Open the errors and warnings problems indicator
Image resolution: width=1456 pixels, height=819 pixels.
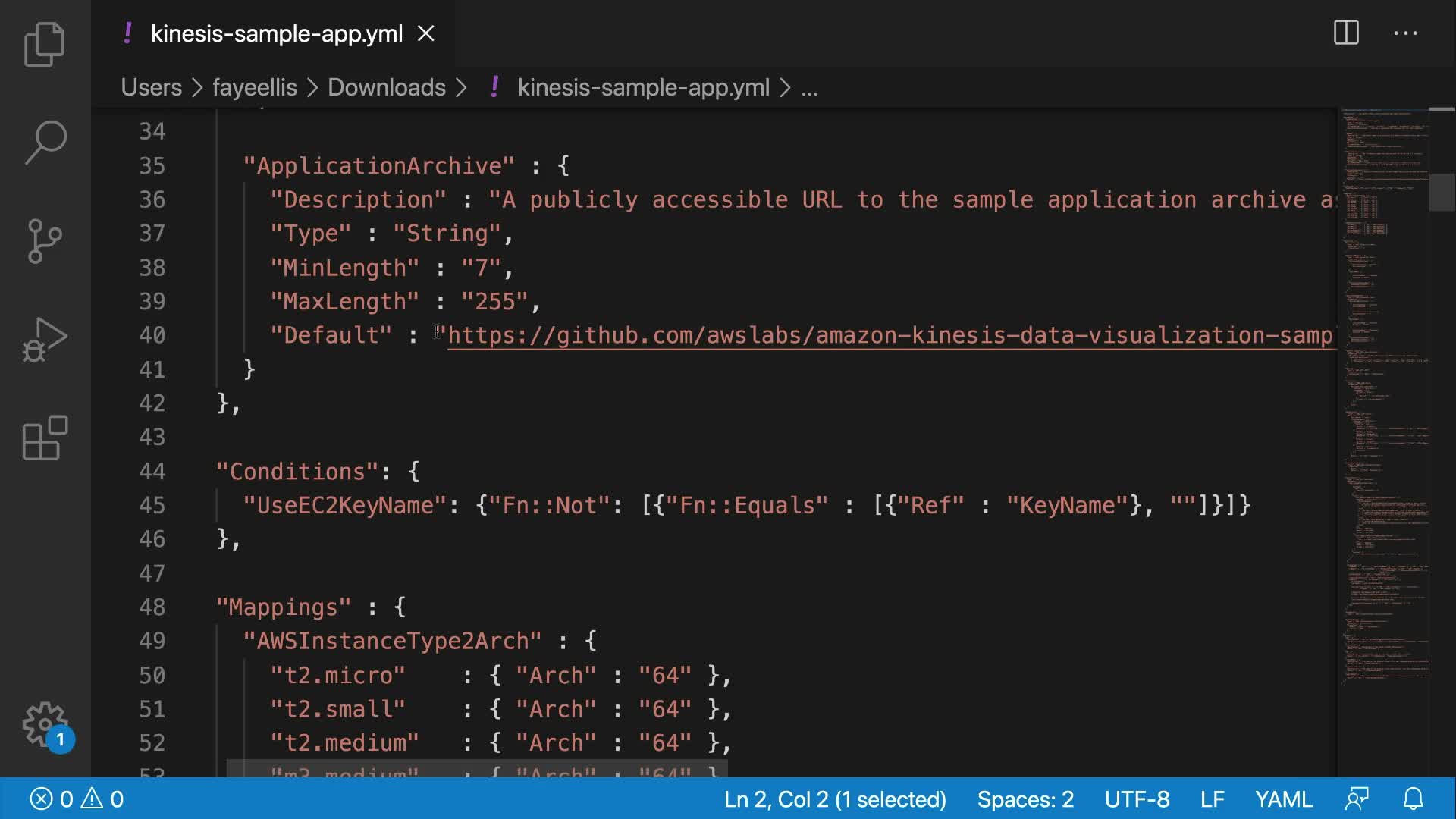coord(77,799)
